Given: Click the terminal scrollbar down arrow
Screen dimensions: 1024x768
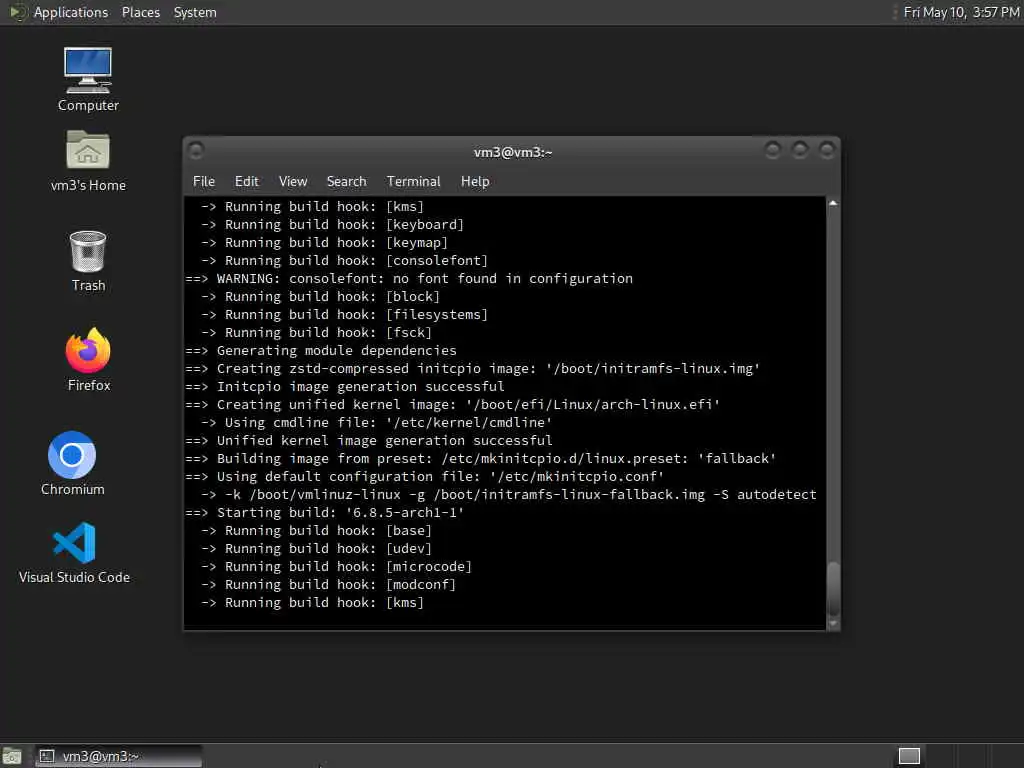Looking at the screenshot, I should click(x=833, y=624).
